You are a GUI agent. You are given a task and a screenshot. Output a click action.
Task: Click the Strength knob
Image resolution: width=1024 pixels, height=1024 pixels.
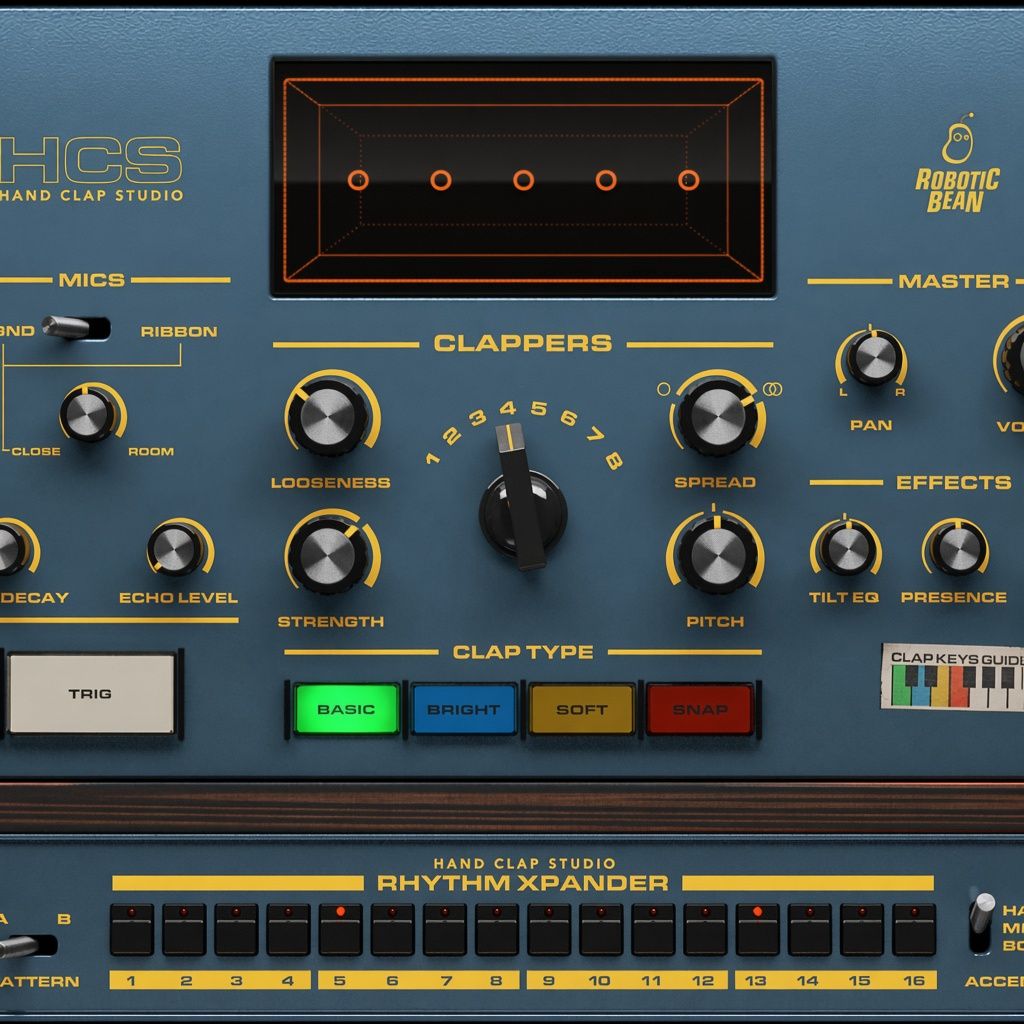tap(328, 557)
